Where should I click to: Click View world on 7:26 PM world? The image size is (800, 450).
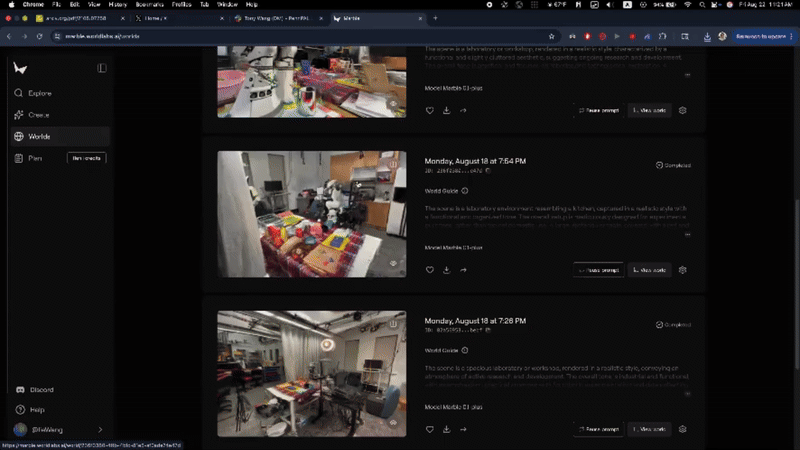(x=649, y=430)
